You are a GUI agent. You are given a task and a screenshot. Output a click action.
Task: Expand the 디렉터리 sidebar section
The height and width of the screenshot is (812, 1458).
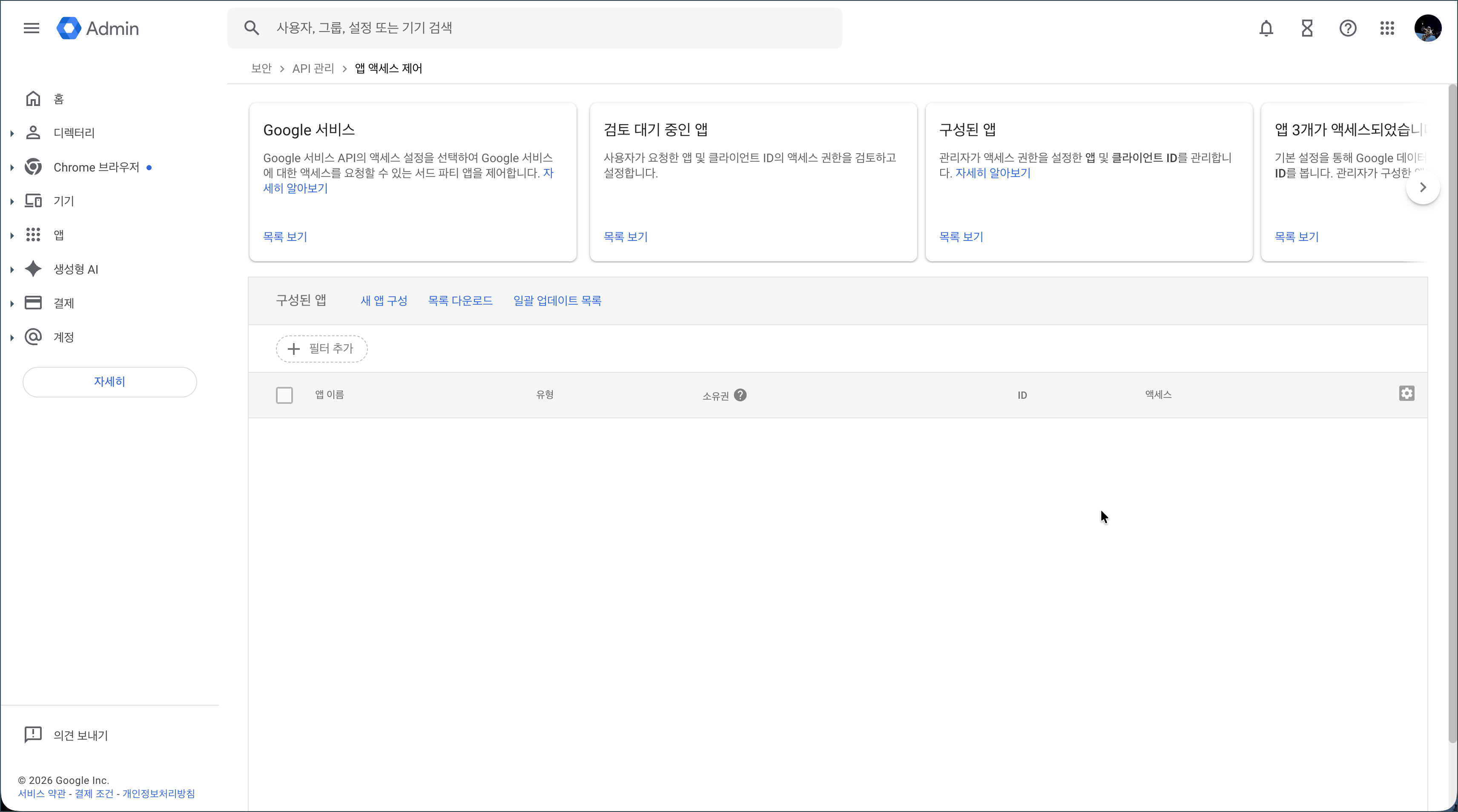tap(12, 134)
